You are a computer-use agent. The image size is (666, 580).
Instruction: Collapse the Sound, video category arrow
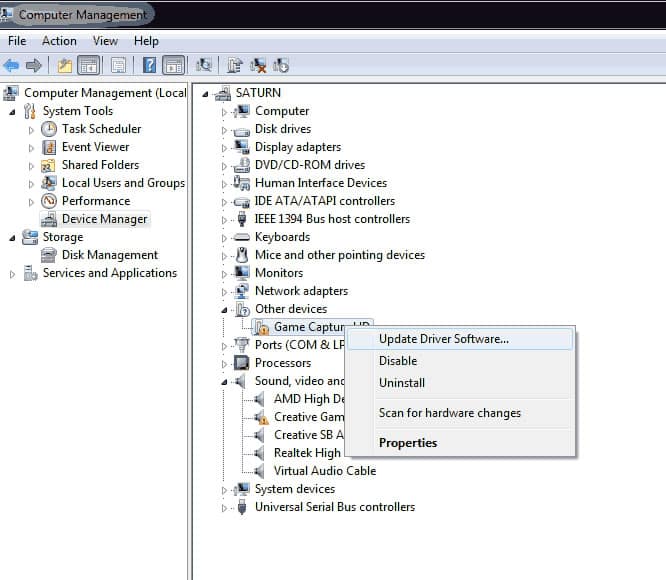(224, 382)
